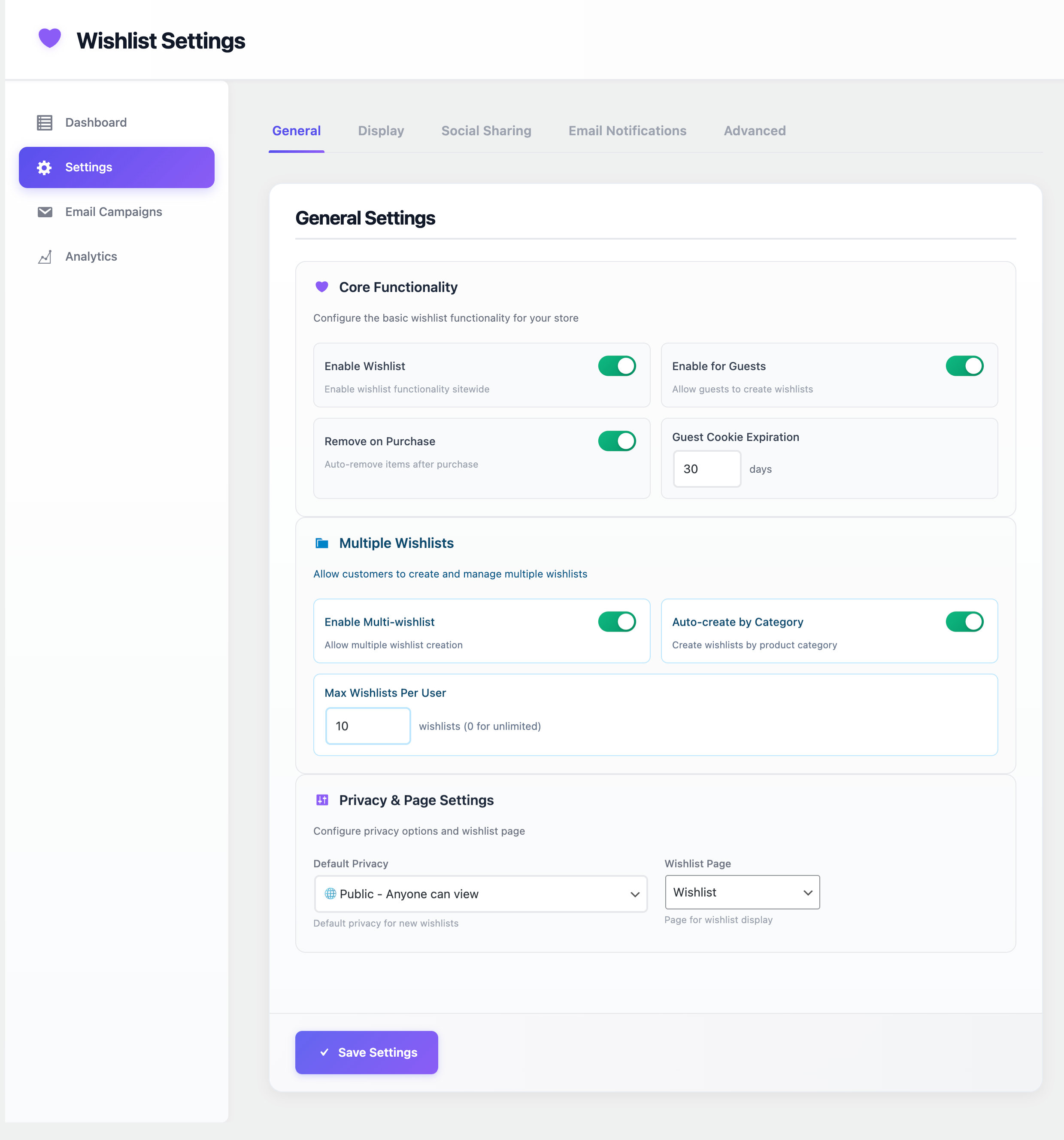Click the Max Wishlists Per User input field
This screenshot has width=1064, height=1140.
367,725
